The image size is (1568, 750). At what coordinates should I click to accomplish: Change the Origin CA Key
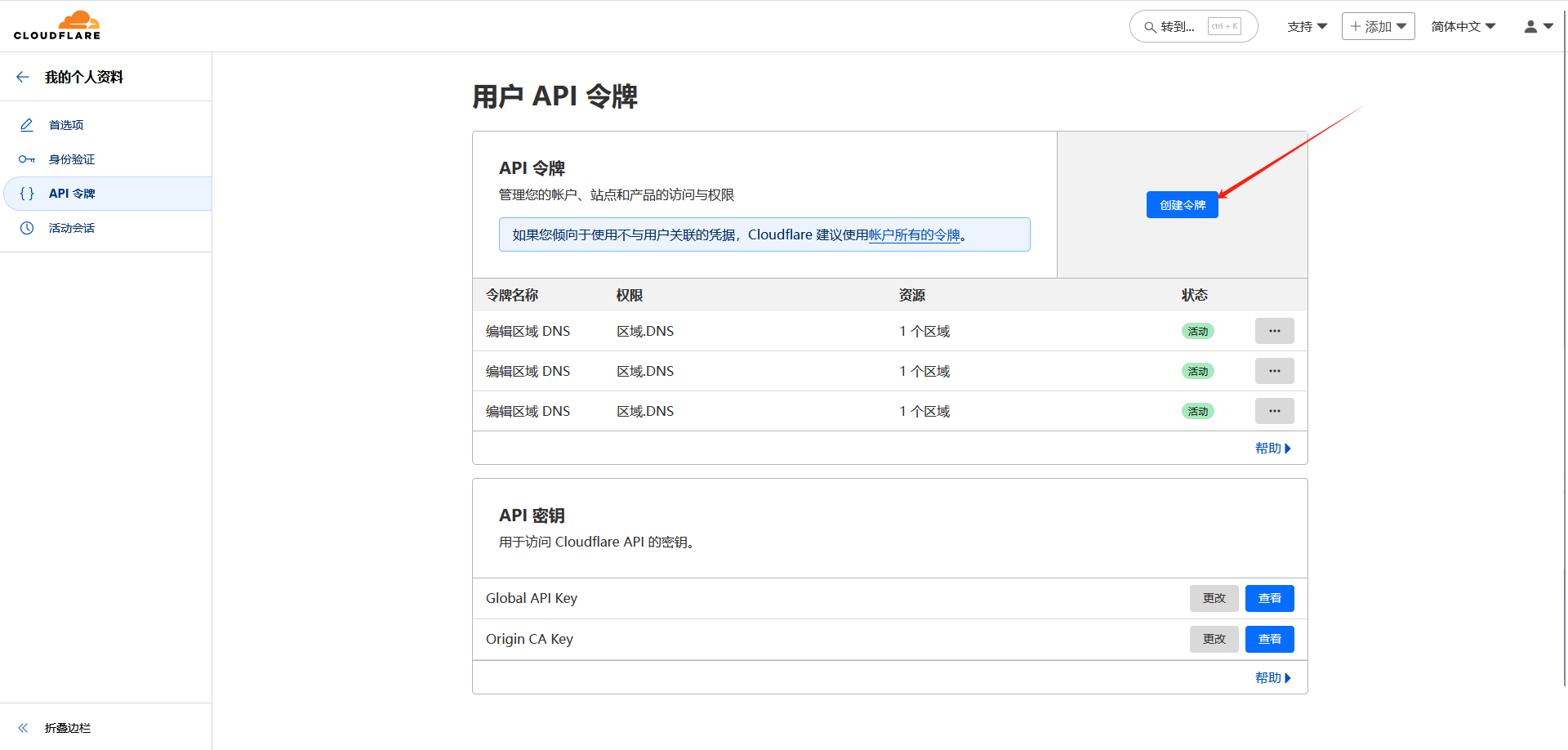[1214, 639]
